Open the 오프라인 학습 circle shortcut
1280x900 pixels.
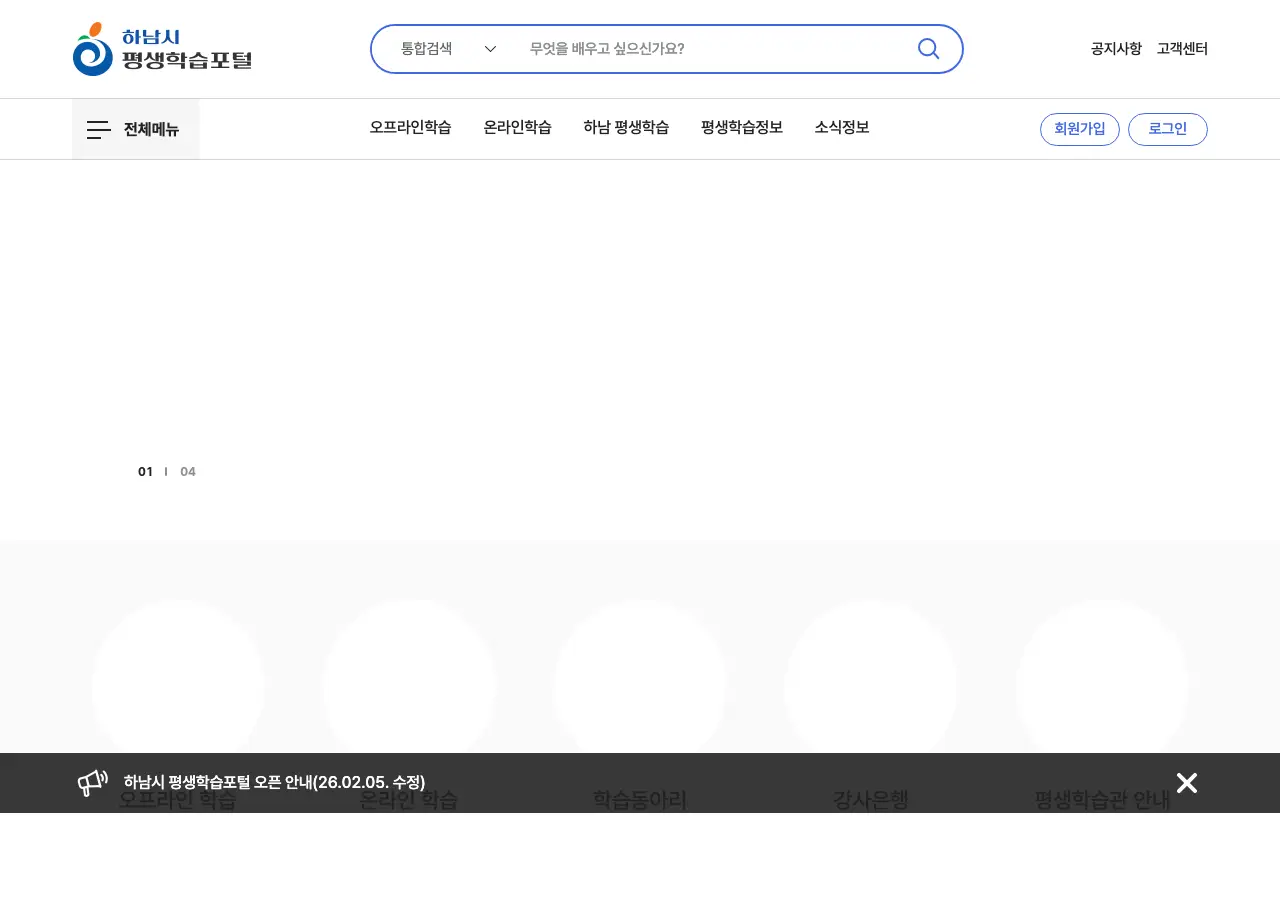[x=178, y=687]
